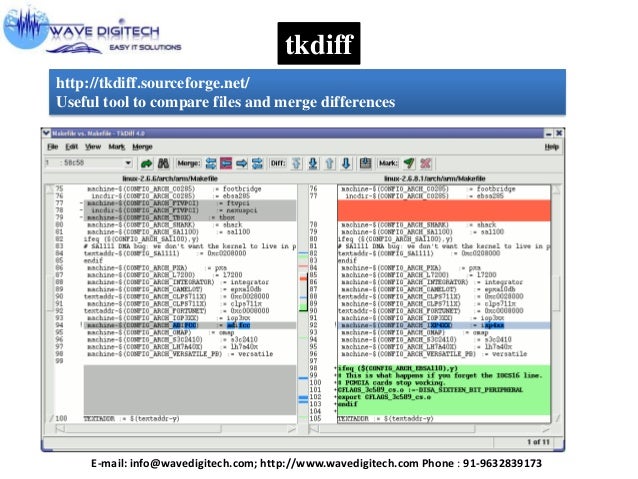
Task: Click the 'Merge:' toolbar label
Action: click(x=189, y=163)
